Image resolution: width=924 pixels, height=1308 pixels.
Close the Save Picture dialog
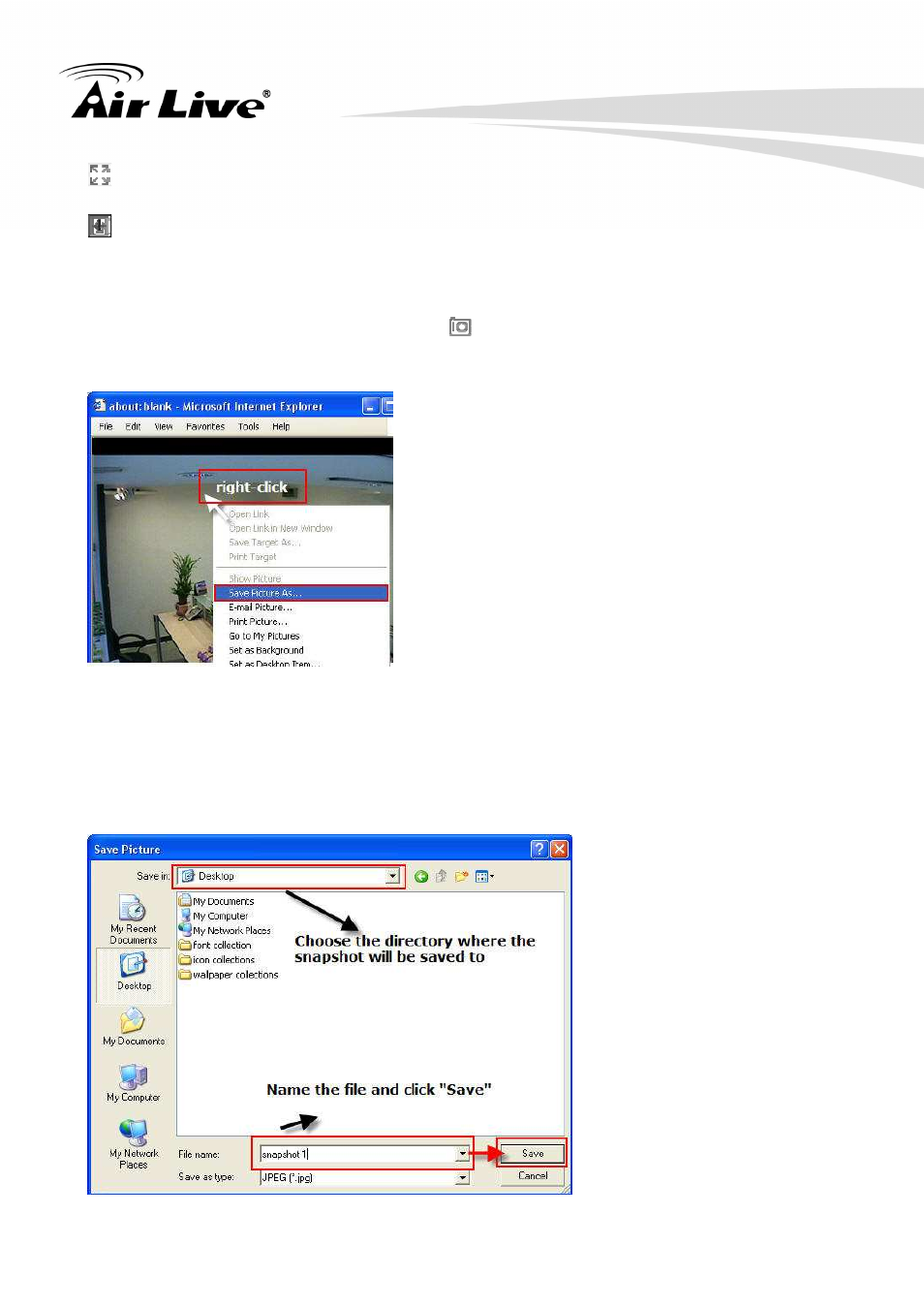coord(560,849)
